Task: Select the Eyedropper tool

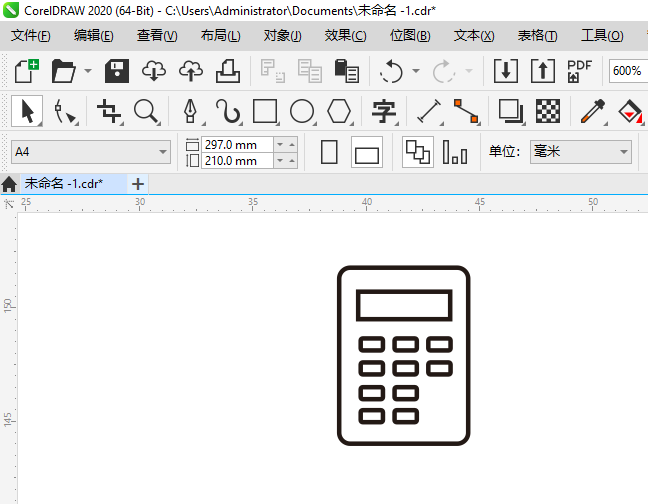Action: 593,111
